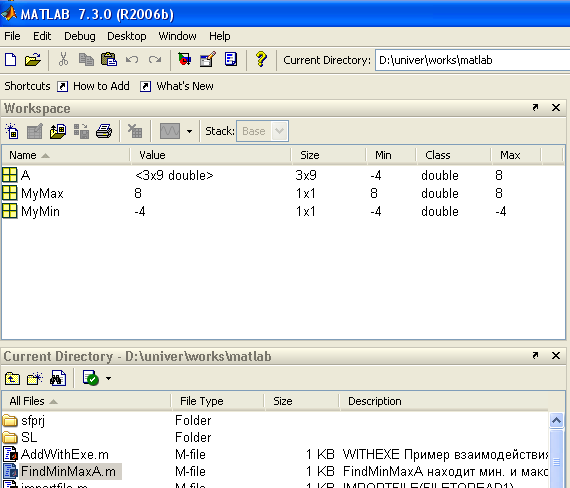Launch Simulink from toolbar icon
Viewport: 570px width, 488px height.
185,59
